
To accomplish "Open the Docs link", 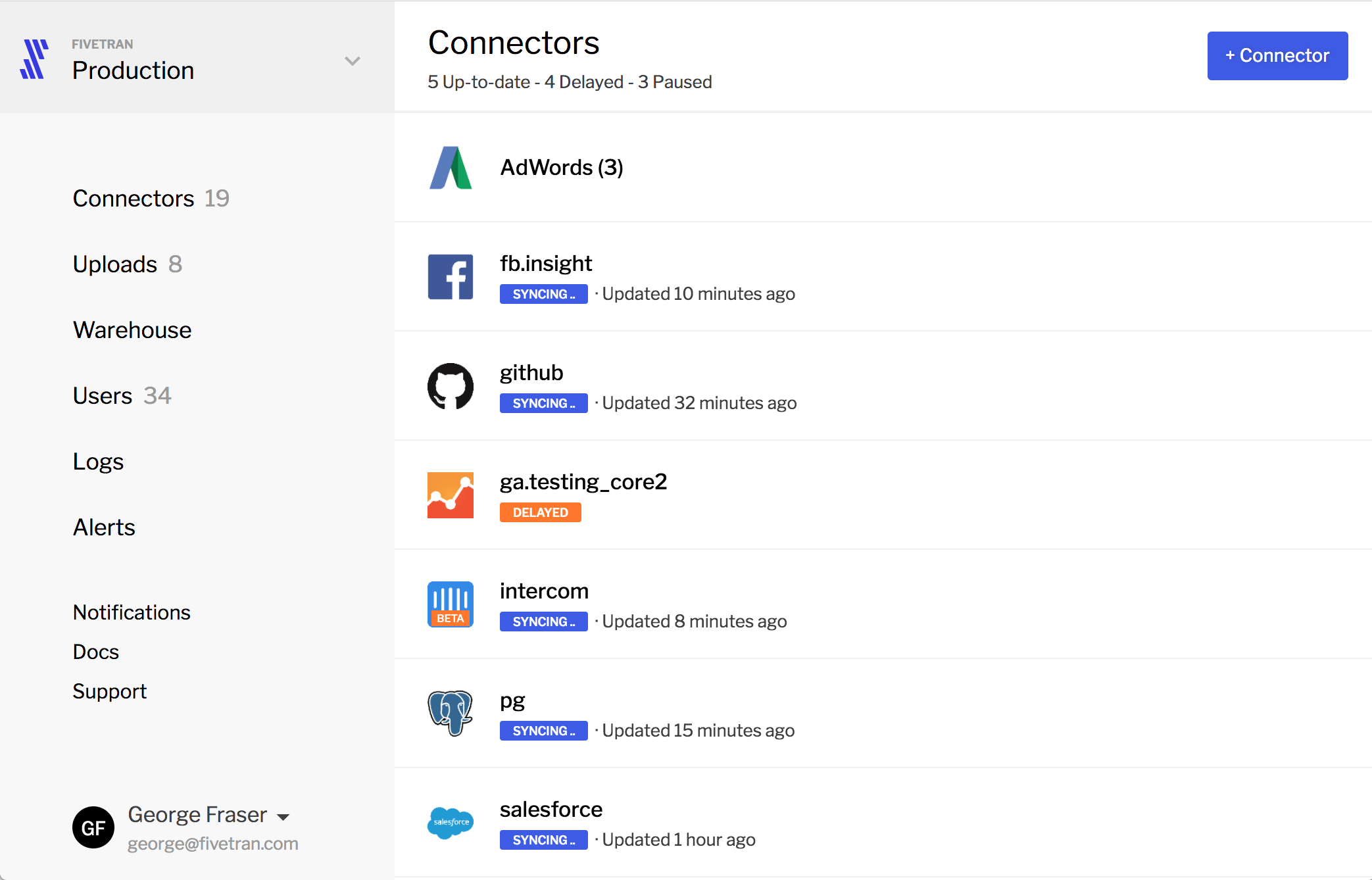I will pyautogui.click(x=95, y=651).
